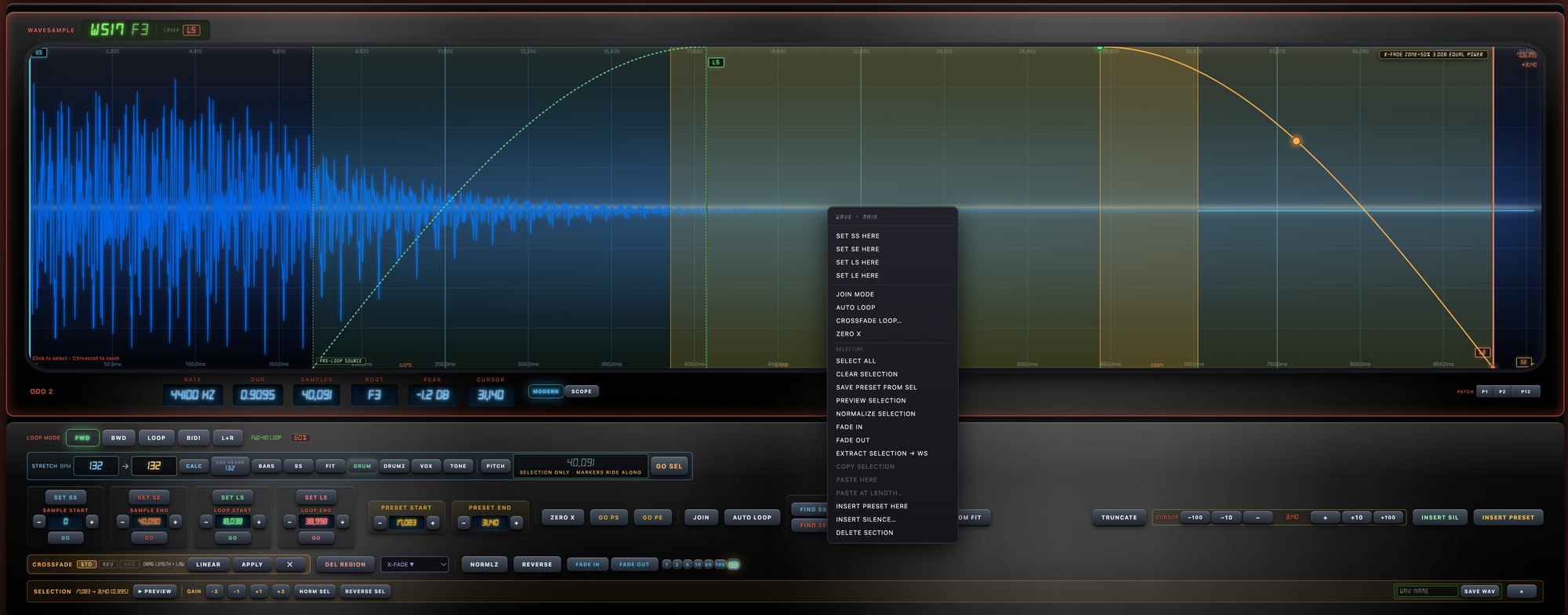1568x615 pixels.
Task: Select P12 patch tab
Action: pos(1526,391)
